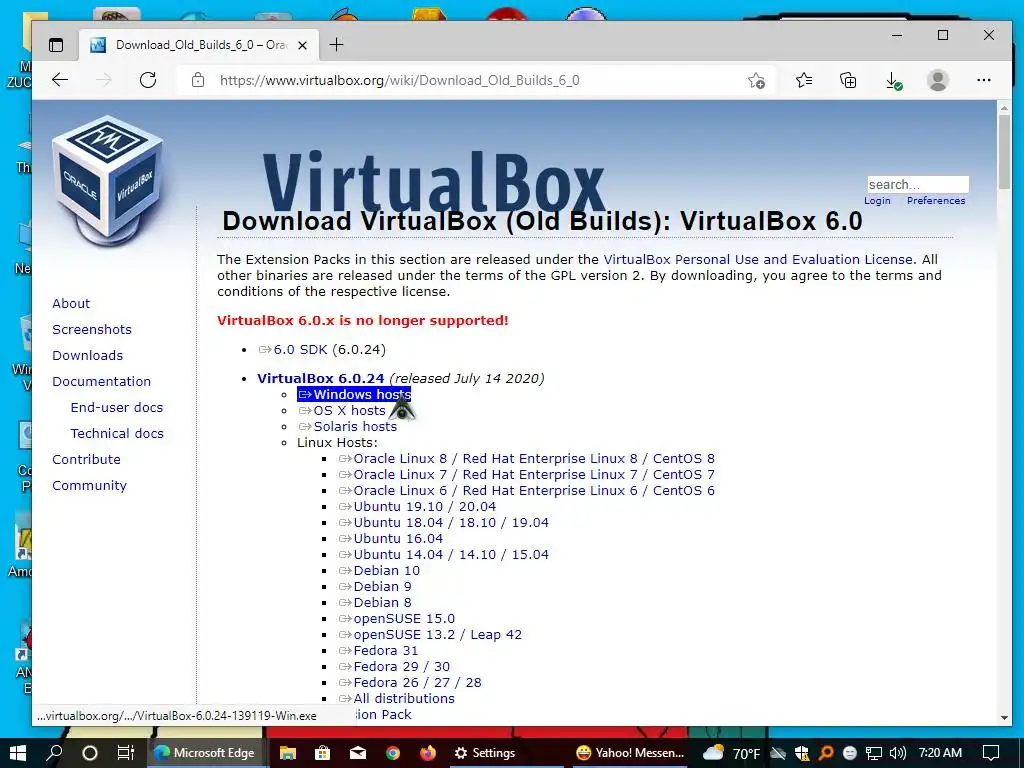1024x768 pixels.
Task: Open Community in the sidebar
Action: coord(89,486)
